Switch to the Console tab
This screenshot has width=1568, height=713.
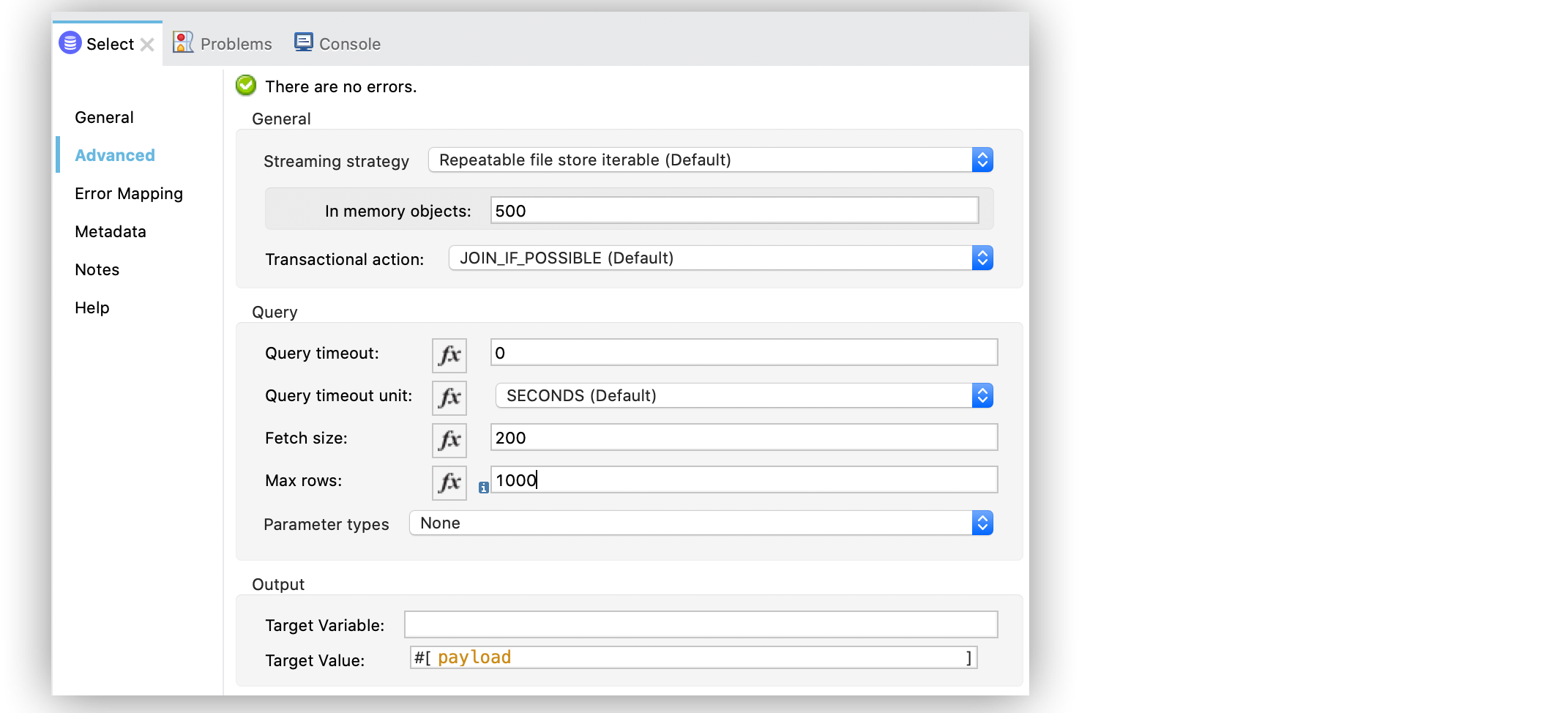coord(349,42)
